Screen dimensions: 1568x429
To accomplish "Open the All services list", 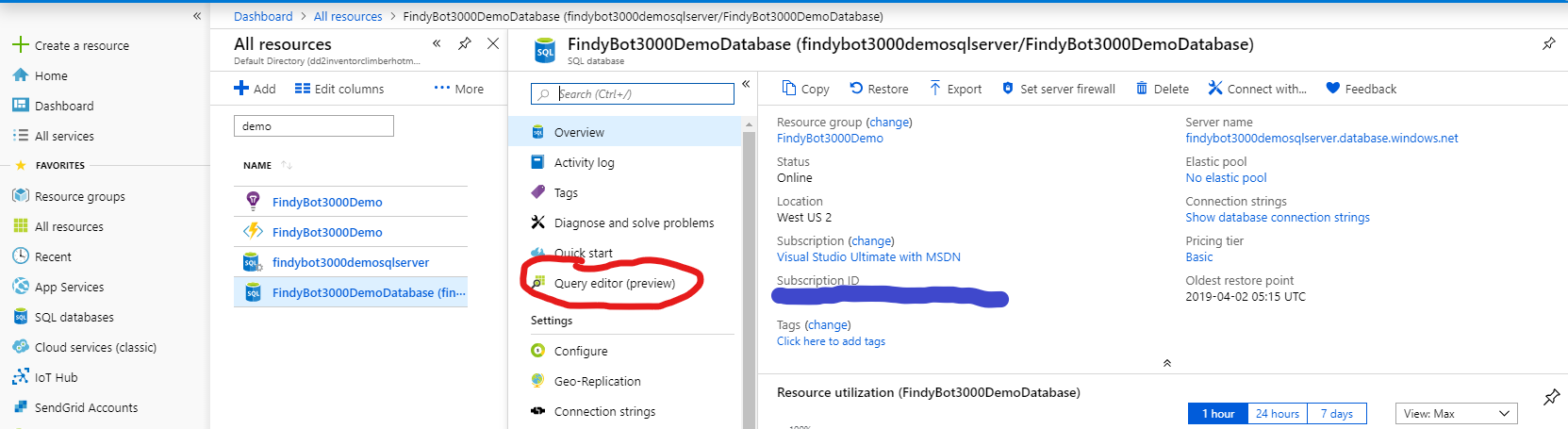I will point(64,136).
